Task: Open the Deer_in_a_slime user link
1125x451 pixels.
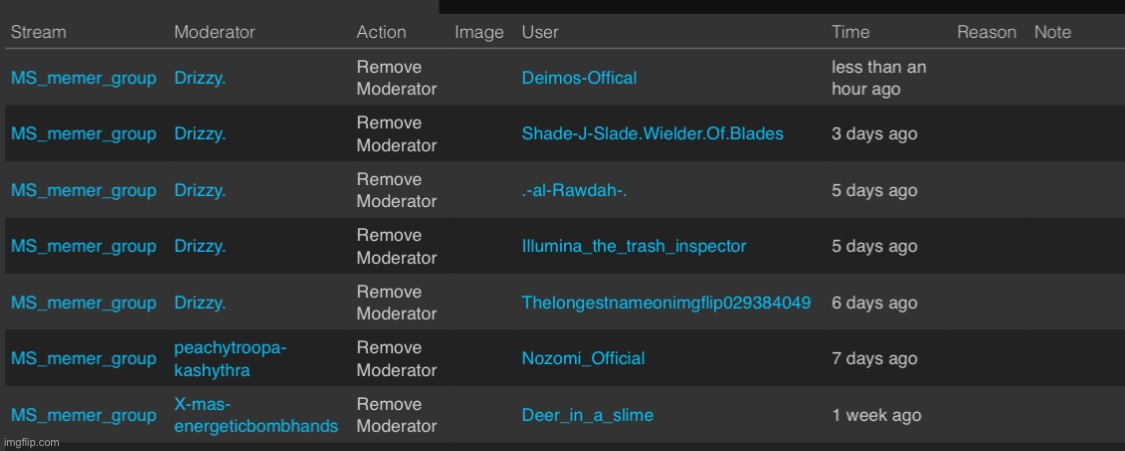Action: coord(587,415)
